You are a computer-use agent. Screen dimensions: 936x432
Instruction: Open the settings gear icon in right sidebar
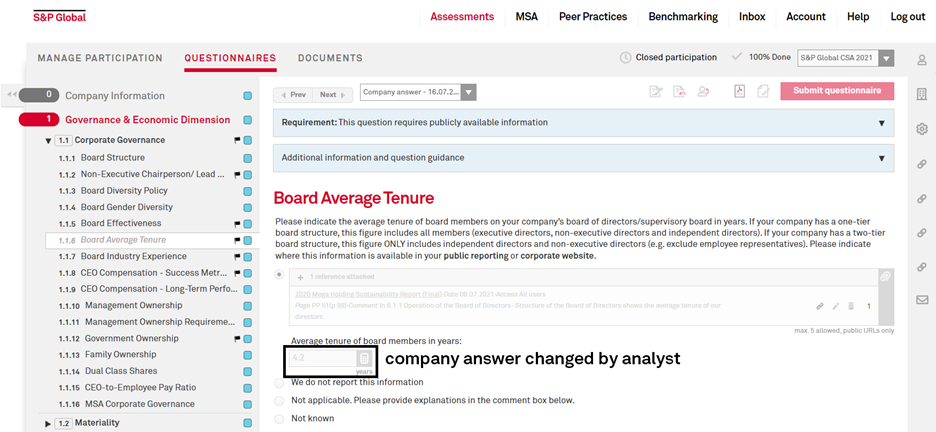pos(922,129)
